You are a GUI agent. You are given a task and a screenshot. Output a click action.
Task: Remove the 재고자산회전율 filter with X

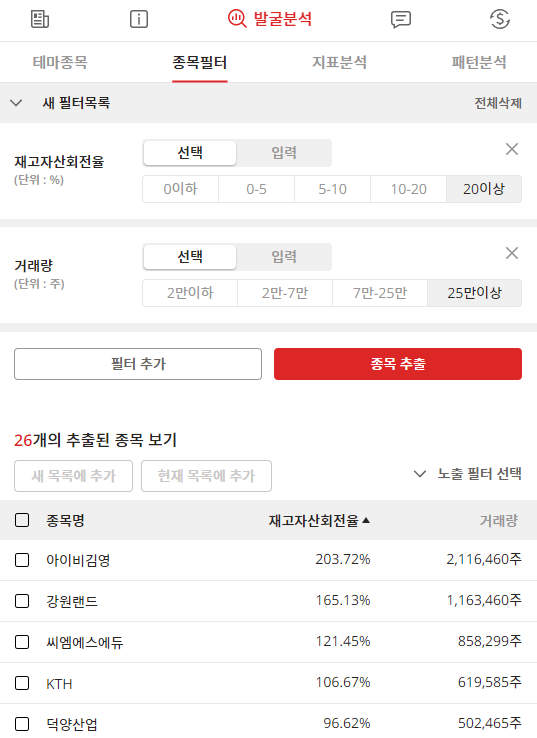click(x=512, y=149)
